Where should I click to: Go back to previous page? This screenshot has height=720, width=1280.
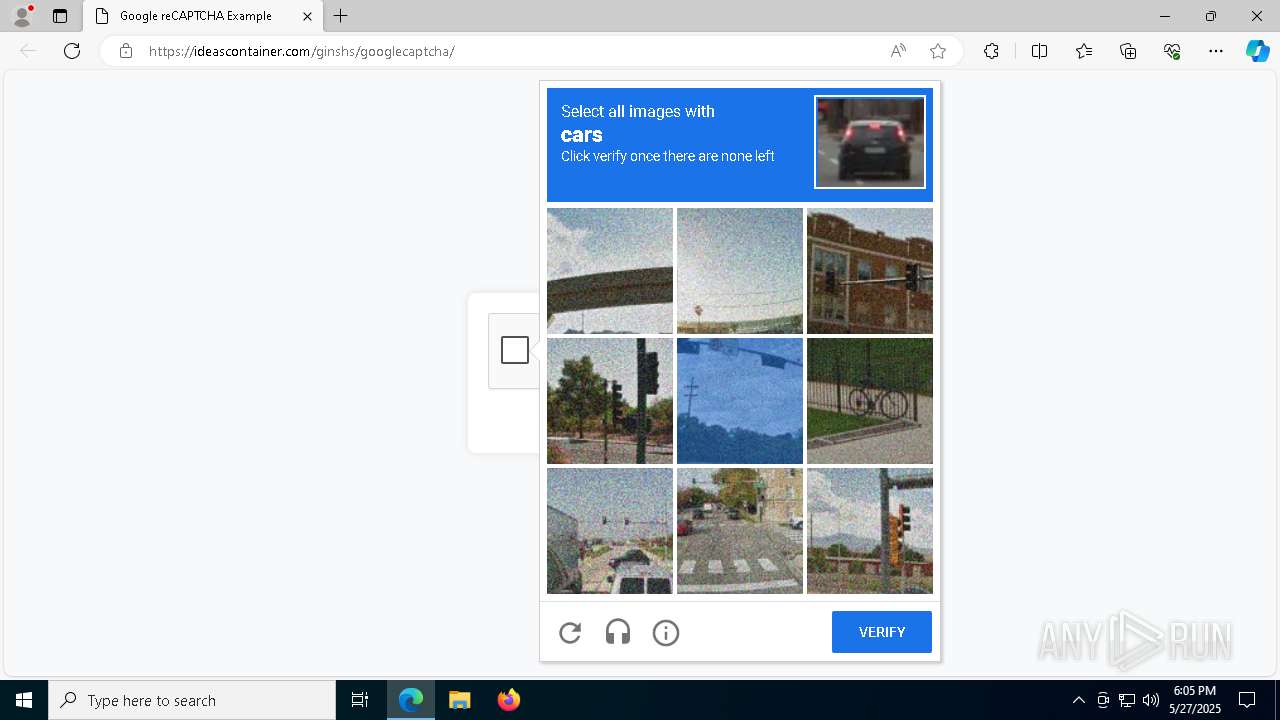28,51
